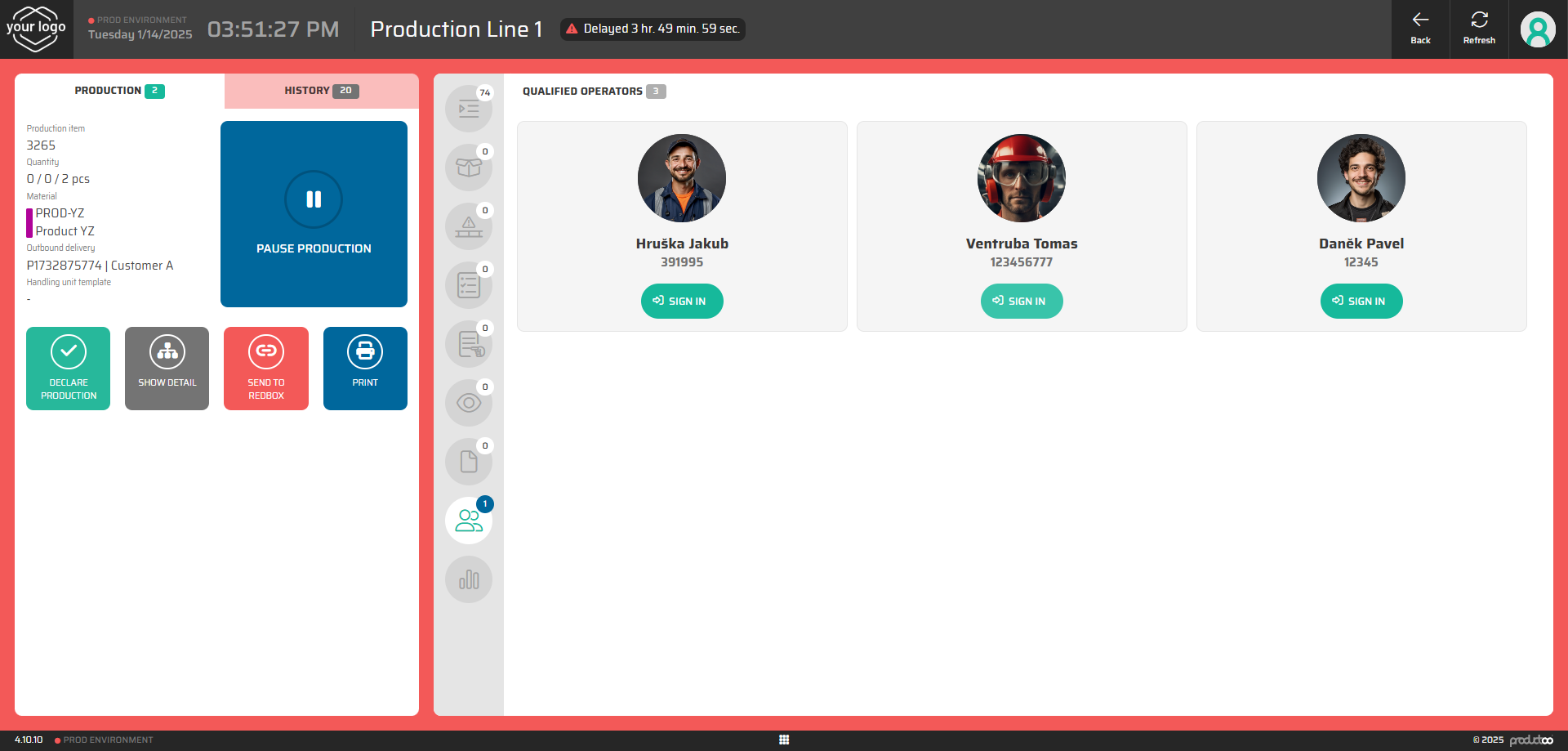Sign in Hruška Jakub
The width and height of the screenshot is (1568, 751).
point(681,301)
